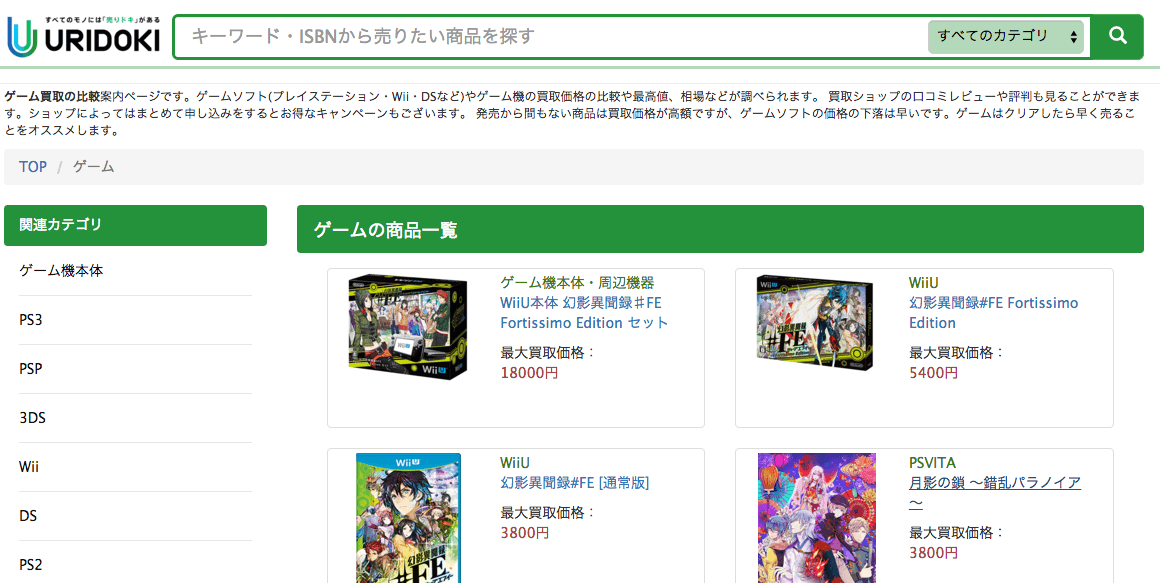Click the 幻影異聞録#FE 通常版 cover thumbnail
1160x583 pixels.
[x=408, y=518]
